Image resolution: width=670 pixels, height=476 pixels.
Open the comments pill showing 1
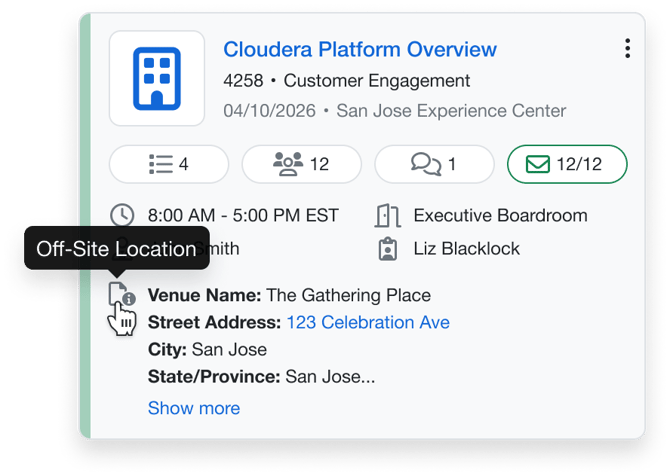pos(434,164)
